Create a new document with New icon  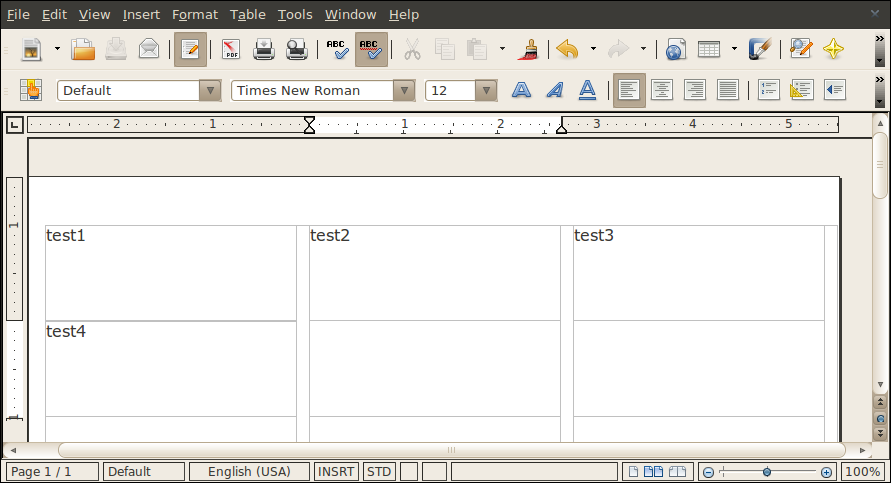[31, 49]
